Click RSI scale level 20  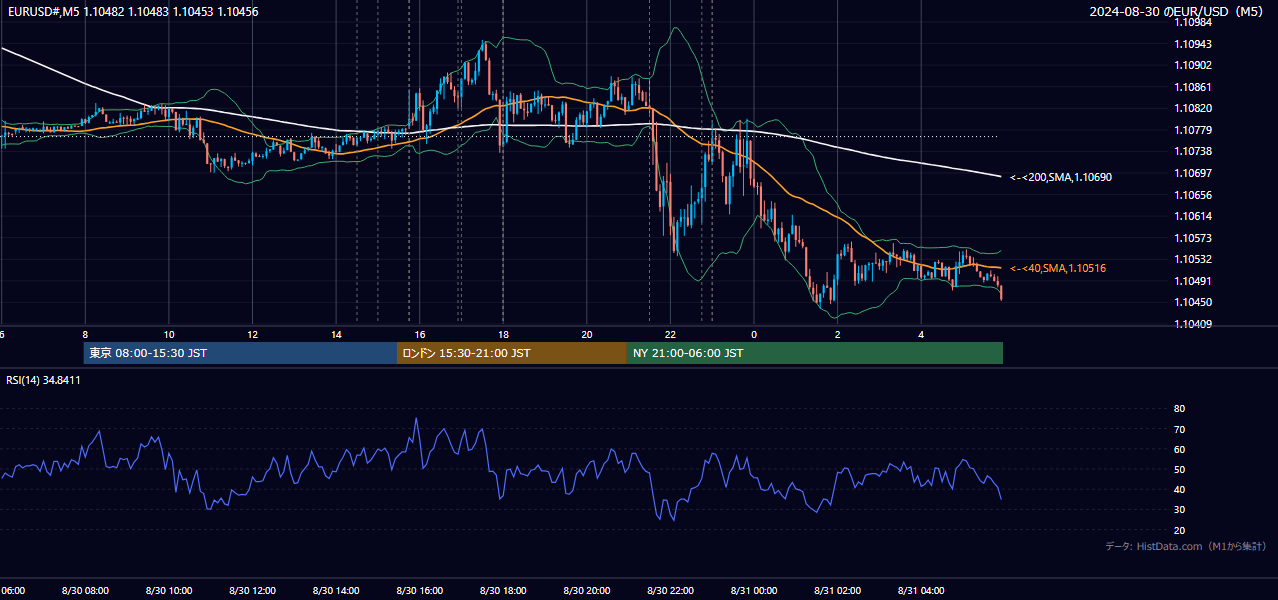click(1179, 530)
